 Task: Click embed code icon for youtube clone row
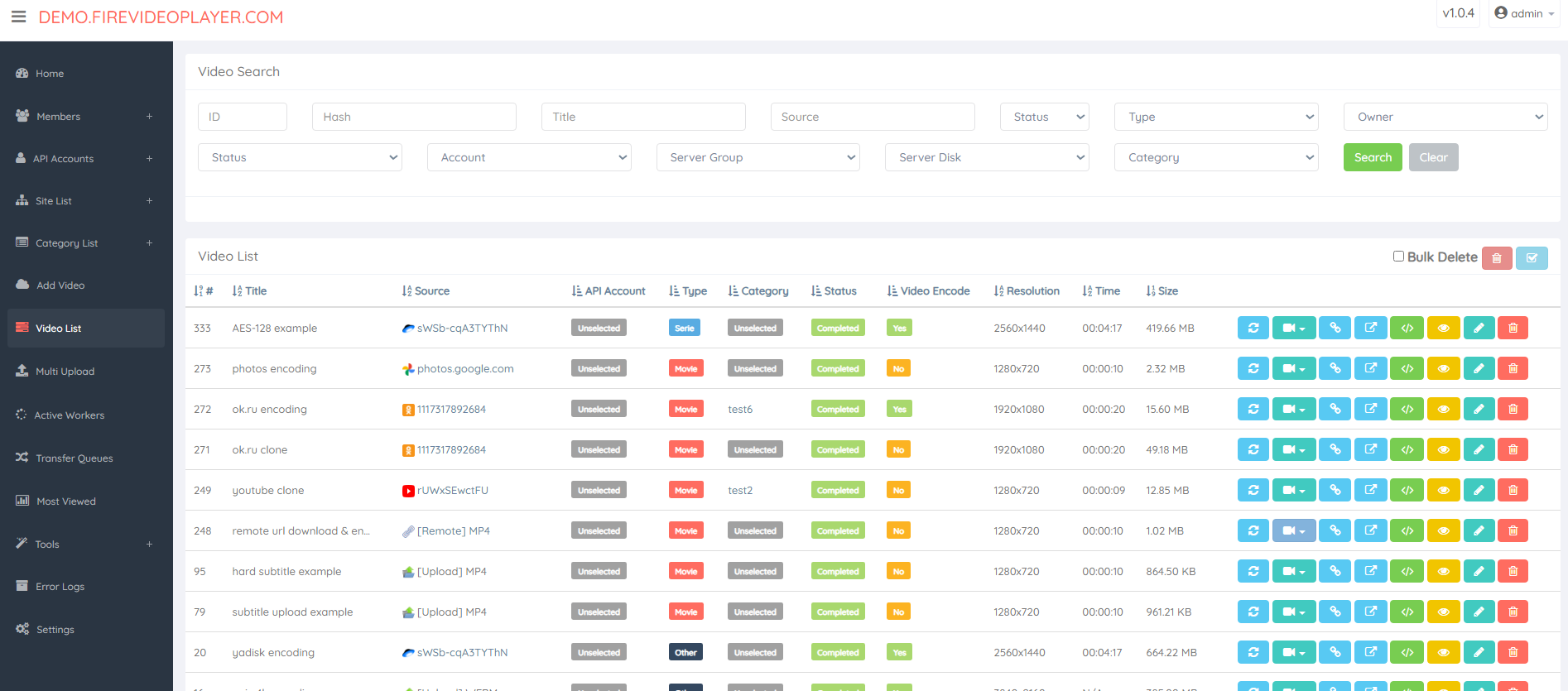(1407, 491)
